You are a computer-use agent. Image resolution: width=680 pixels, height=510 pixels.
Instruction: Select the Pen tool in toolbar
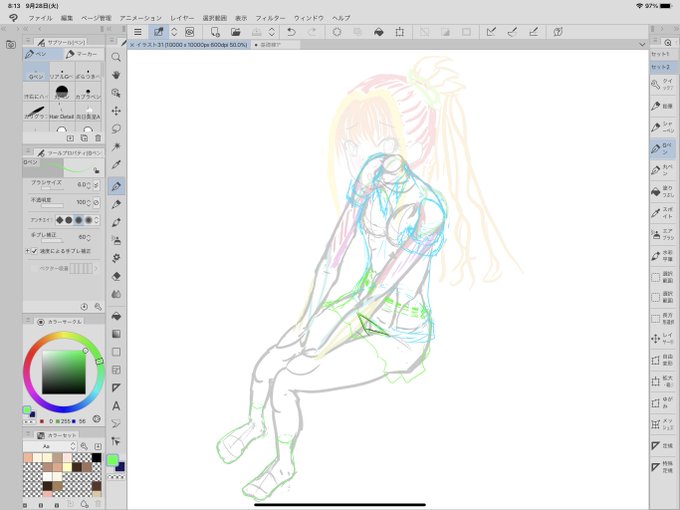point(116,186)
